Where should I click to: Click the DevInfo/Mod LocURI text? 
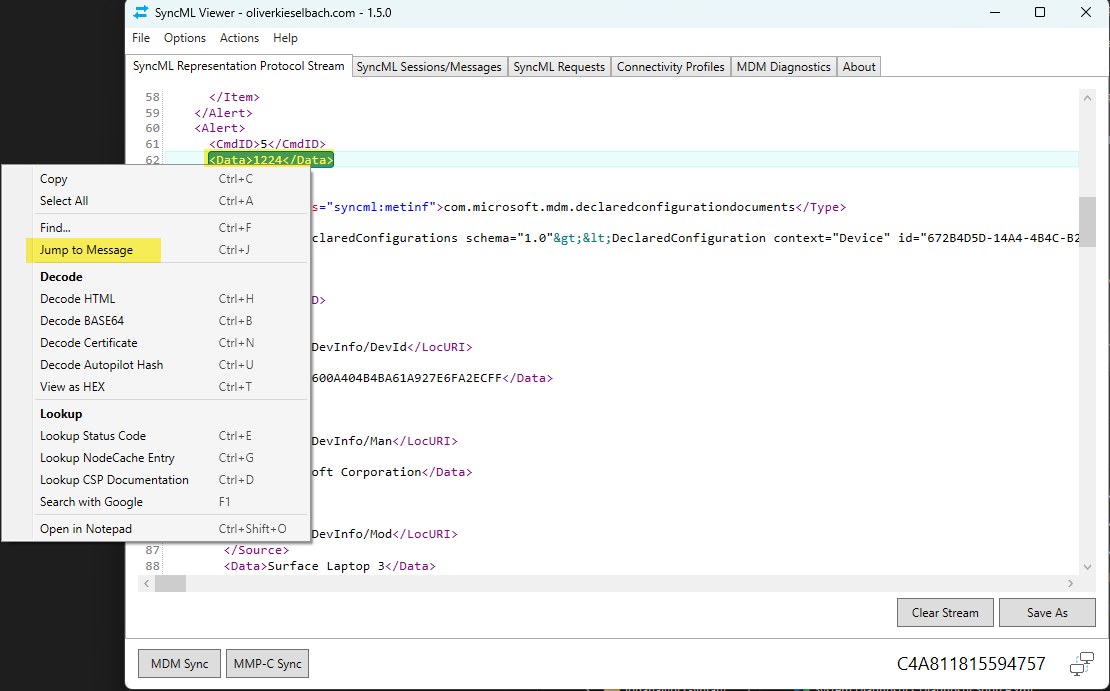(x=351, y=534)
